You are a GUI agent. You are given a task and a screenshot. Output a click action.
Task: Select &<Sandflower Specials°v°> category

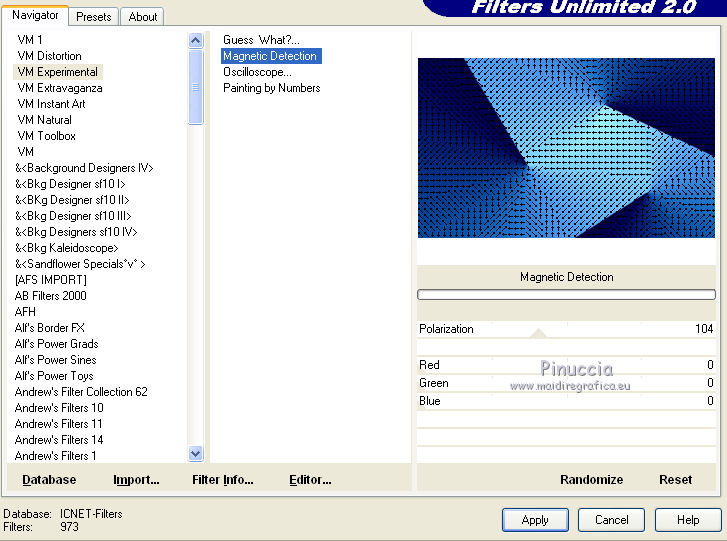coord(80,264)
